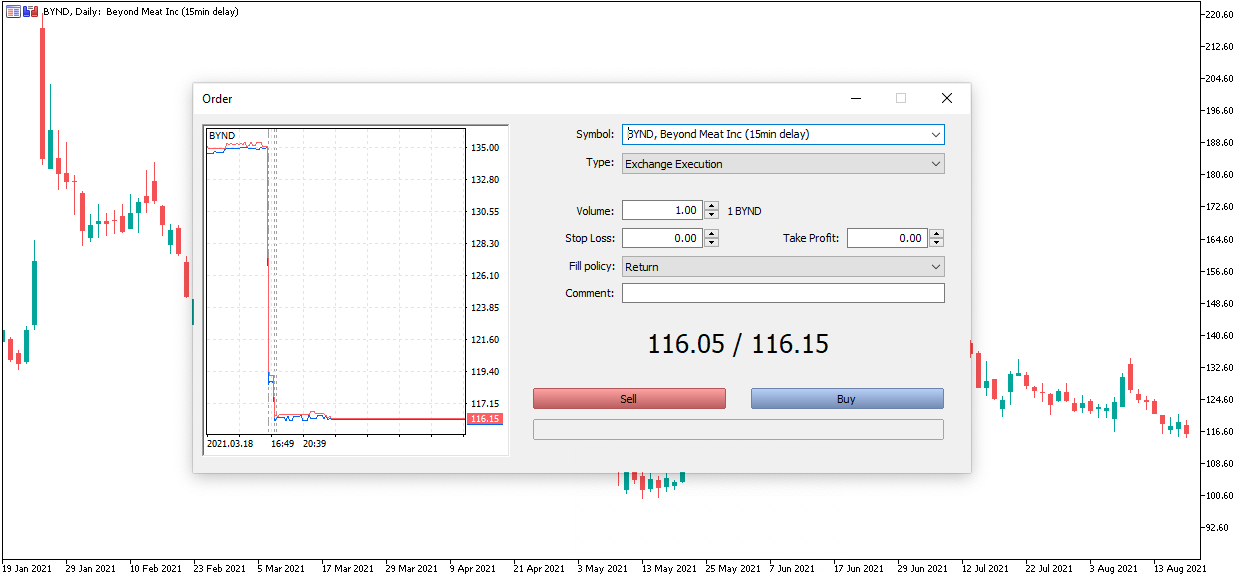Increase Stop Loss with the up arrow
The height and width of the screenshot is (575, 1241).
[711, 233]
